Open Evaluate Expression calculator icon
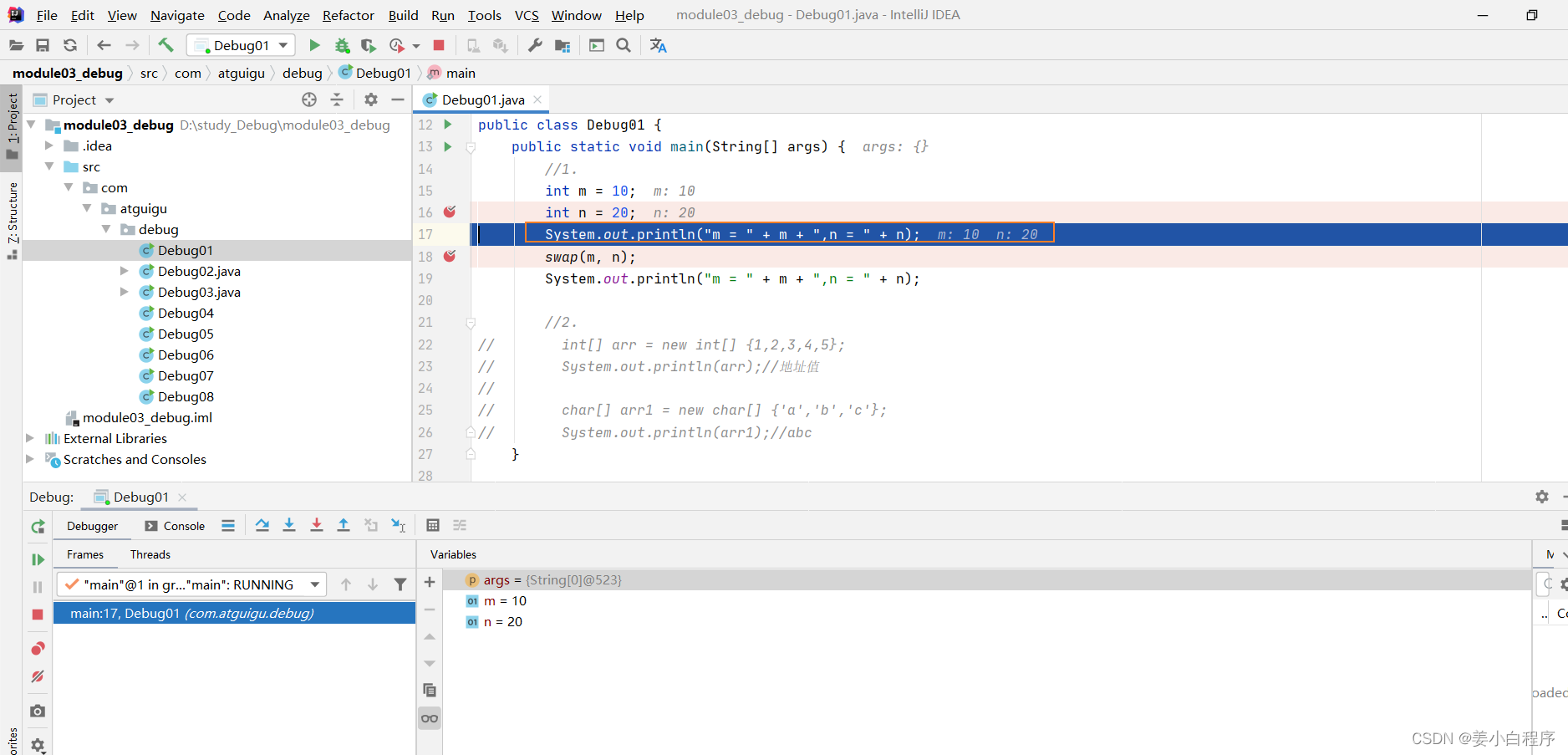Image resolution: width=1568 pixels, height=755 pixels. (x=433, y=525)
